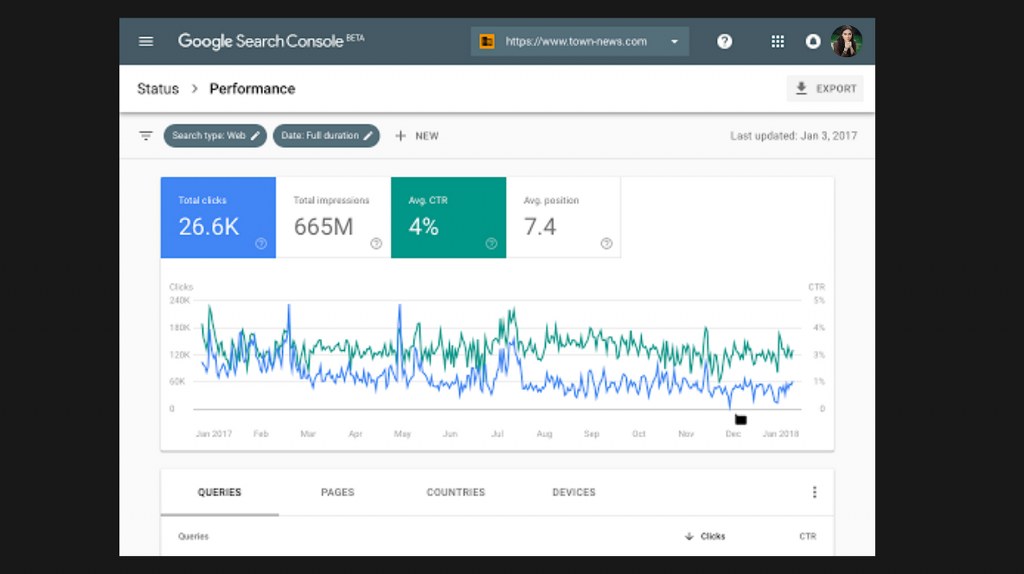Click the town-news.com site favicon
This screenshot has height=574, width=1024.
point(487,41)
